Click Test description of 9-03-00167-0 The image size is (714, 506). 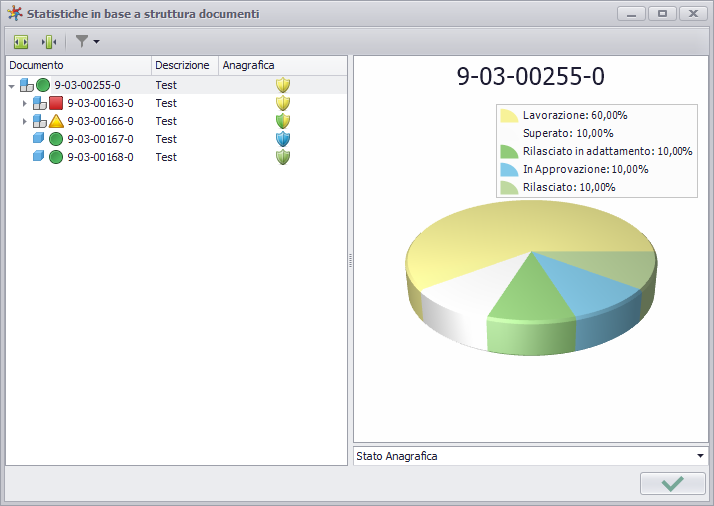[166, 139]
